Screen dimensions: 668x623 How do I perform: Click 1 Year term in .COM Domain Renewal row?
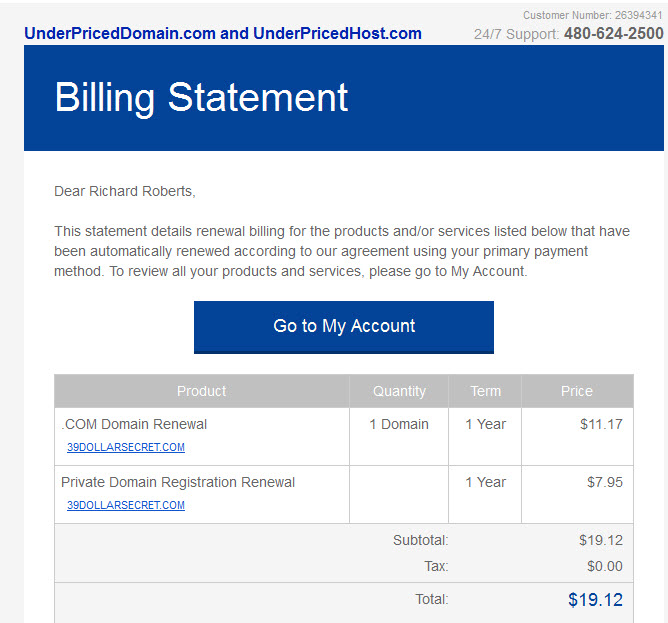pos(485,424)
